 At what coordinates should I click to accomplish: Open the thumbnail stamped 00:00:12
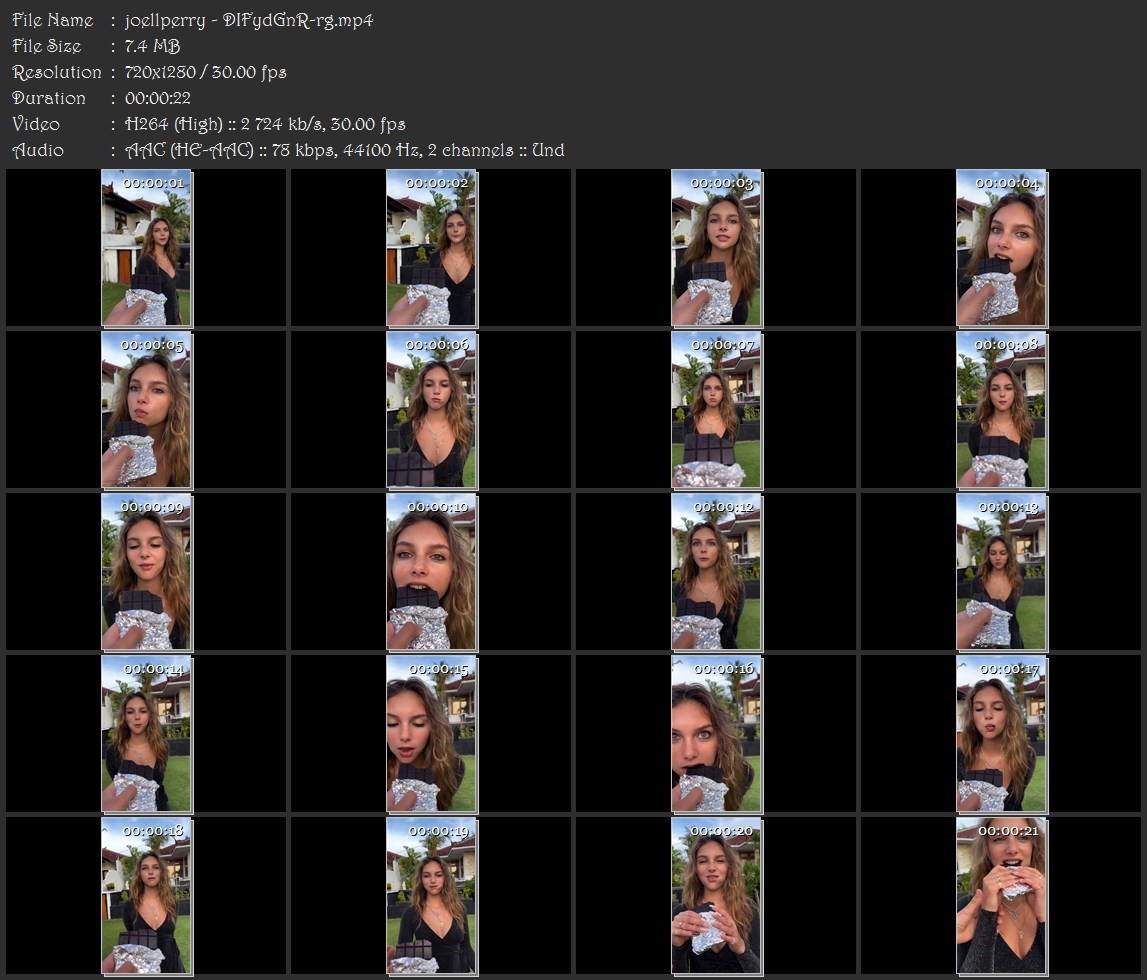(x=716, y=573)
